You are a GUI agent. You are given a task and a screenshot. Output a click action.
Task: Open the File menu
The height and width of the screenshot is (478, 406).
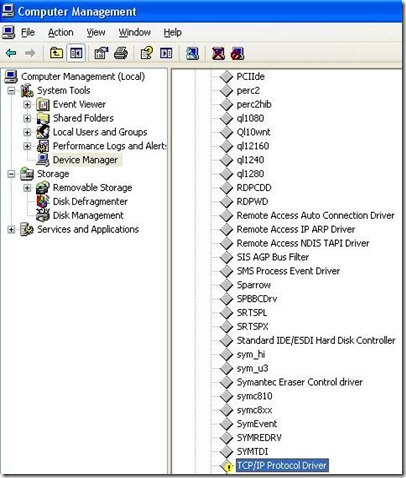tap(28, 32)
